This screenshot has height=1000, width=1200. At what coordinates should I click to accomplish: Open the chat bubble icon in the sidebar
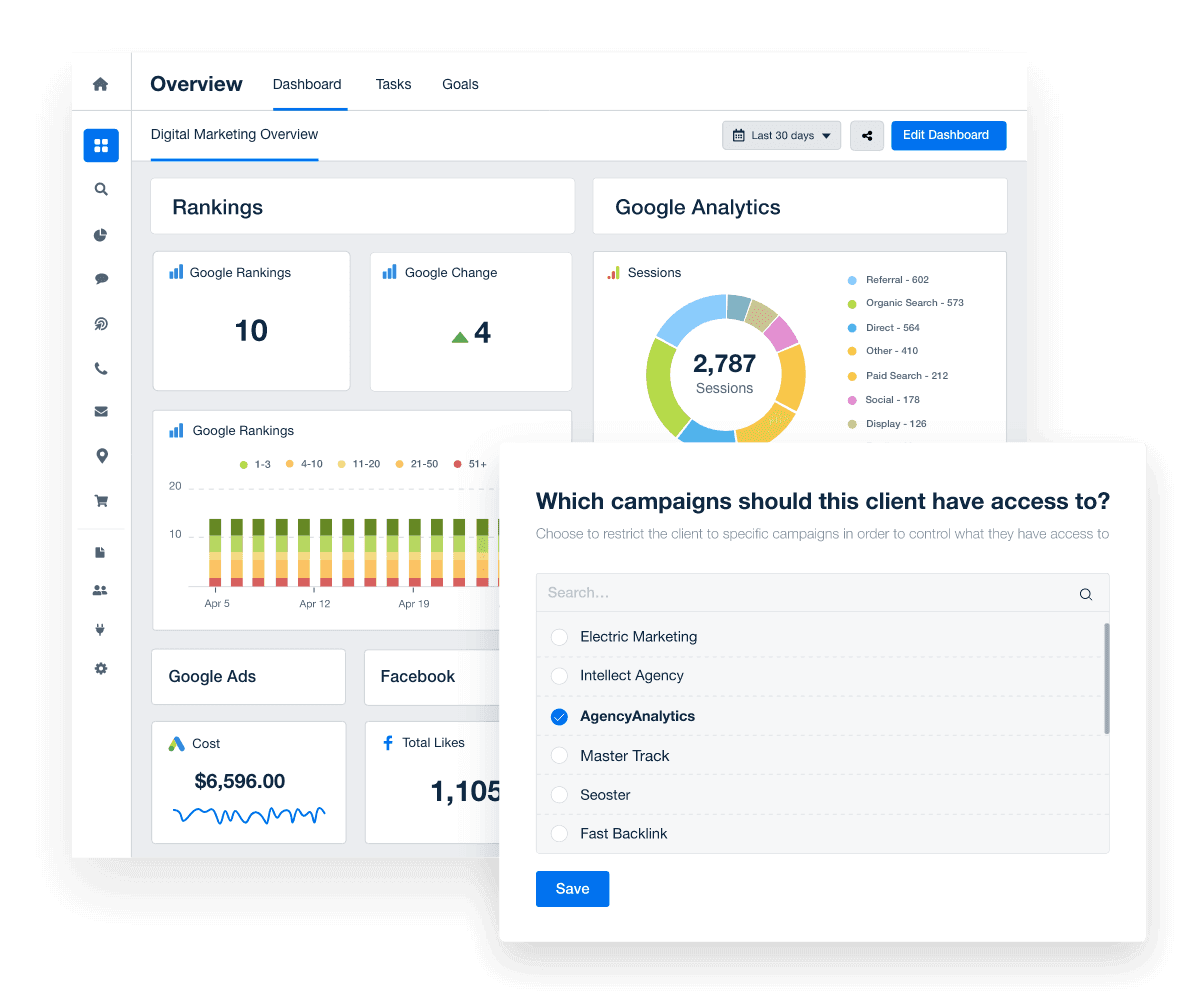point(100,278)
